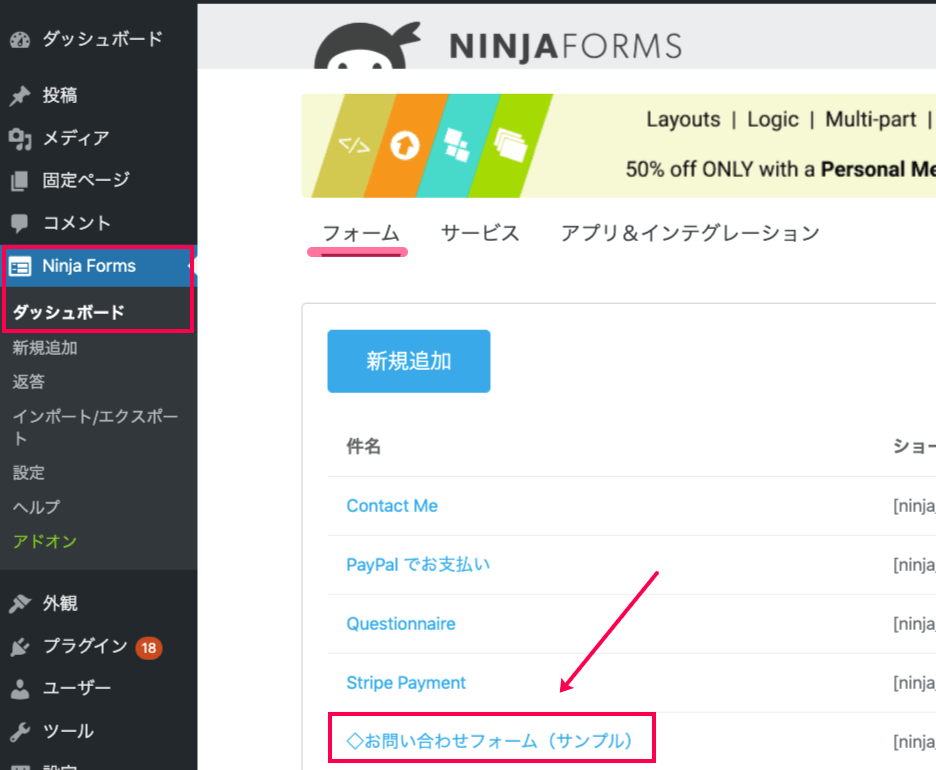
Task: Click the person icon beside ユーザー
Action: click(20, 689)
